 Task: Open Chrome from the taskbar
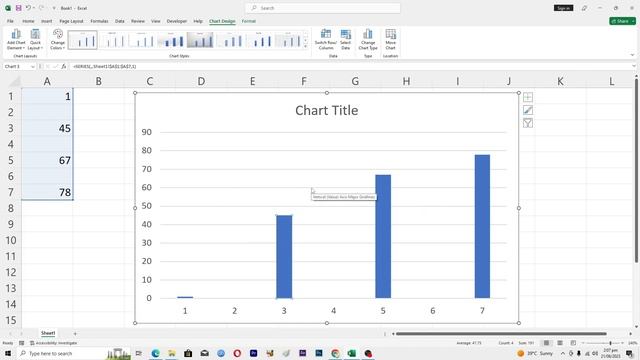[x=335, y=353]
